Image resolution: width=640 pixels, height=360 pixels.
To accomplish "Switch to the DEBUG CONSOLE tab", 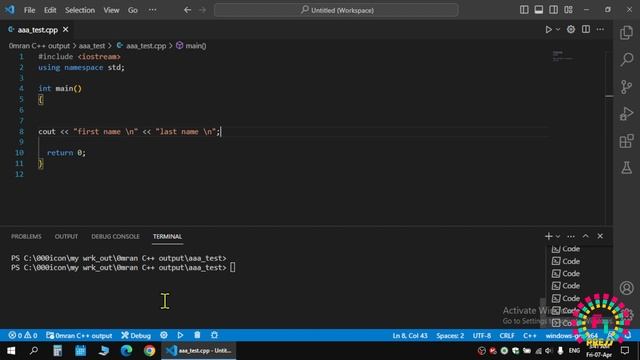I will [x=115, y=236].
